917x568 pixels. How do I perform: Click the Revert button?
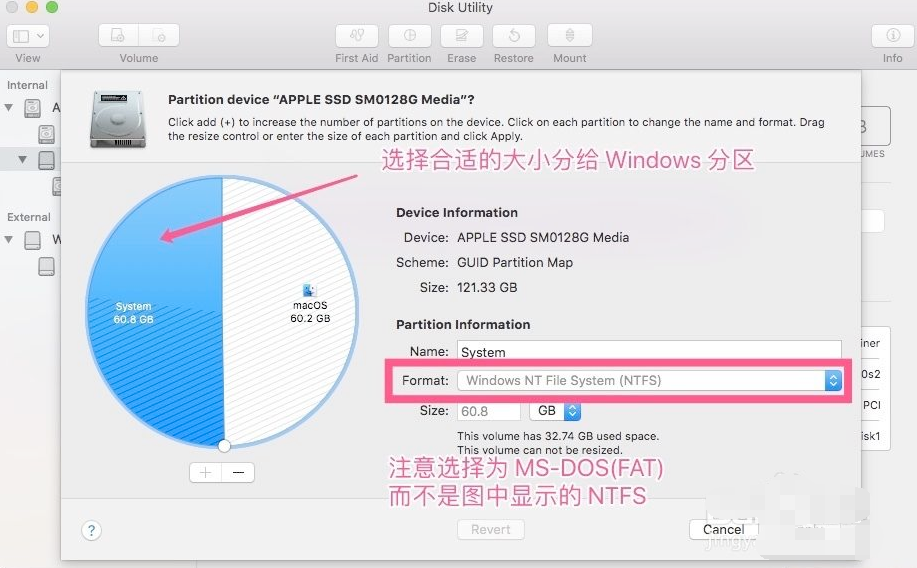coord(491,530)
